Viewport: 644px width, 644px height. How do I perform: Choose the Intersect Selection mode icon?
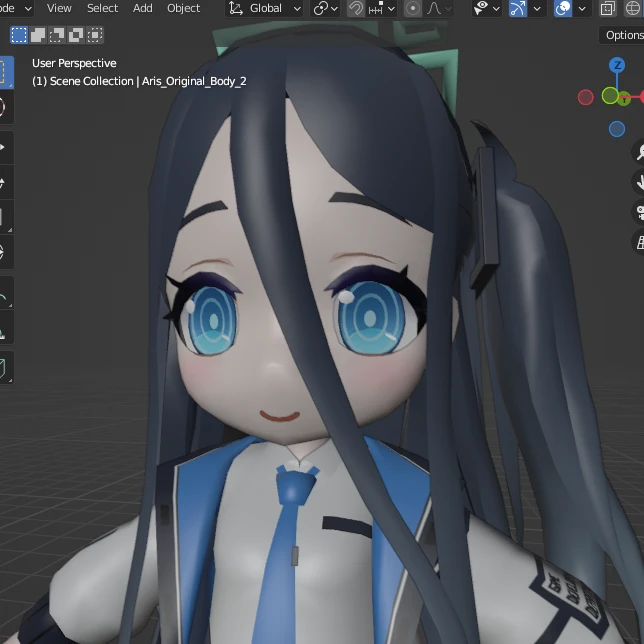94,35
